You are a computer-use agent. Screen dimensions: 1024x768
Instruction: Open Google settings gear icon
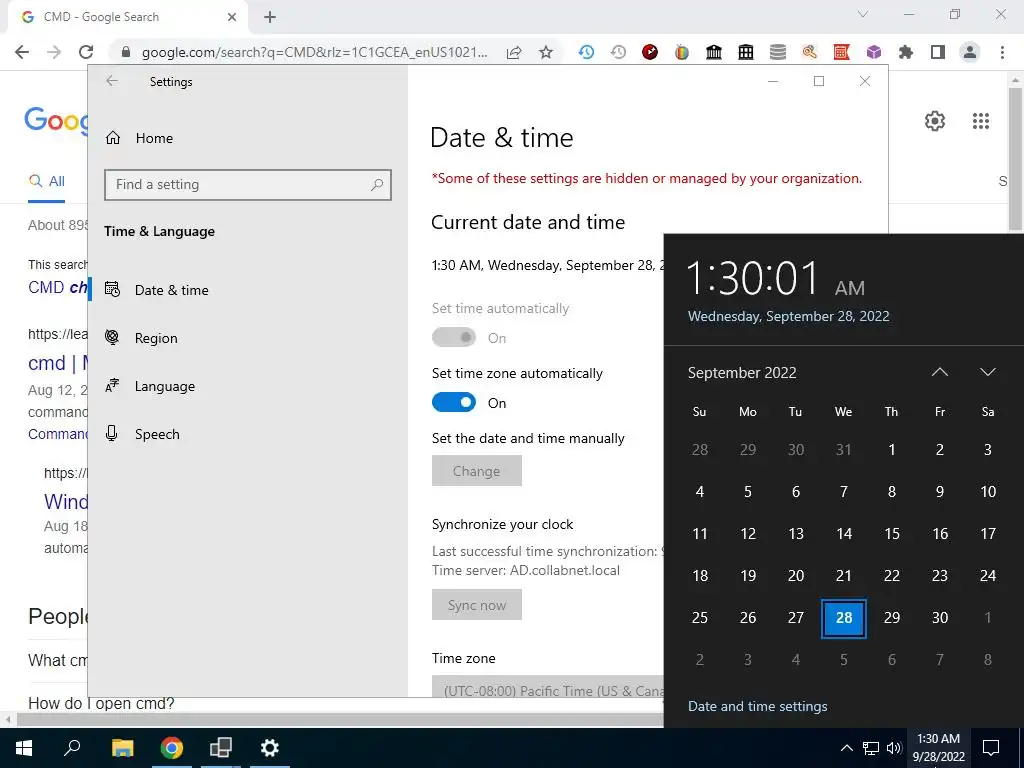[935, 121]
